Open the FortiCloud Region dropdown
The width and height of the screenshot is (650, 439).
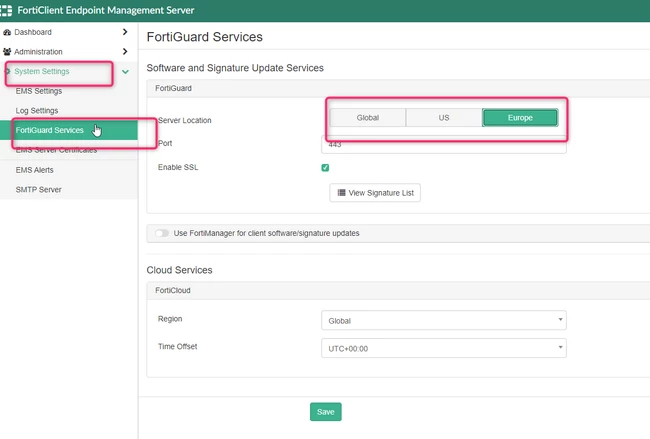tap(444, 320)
